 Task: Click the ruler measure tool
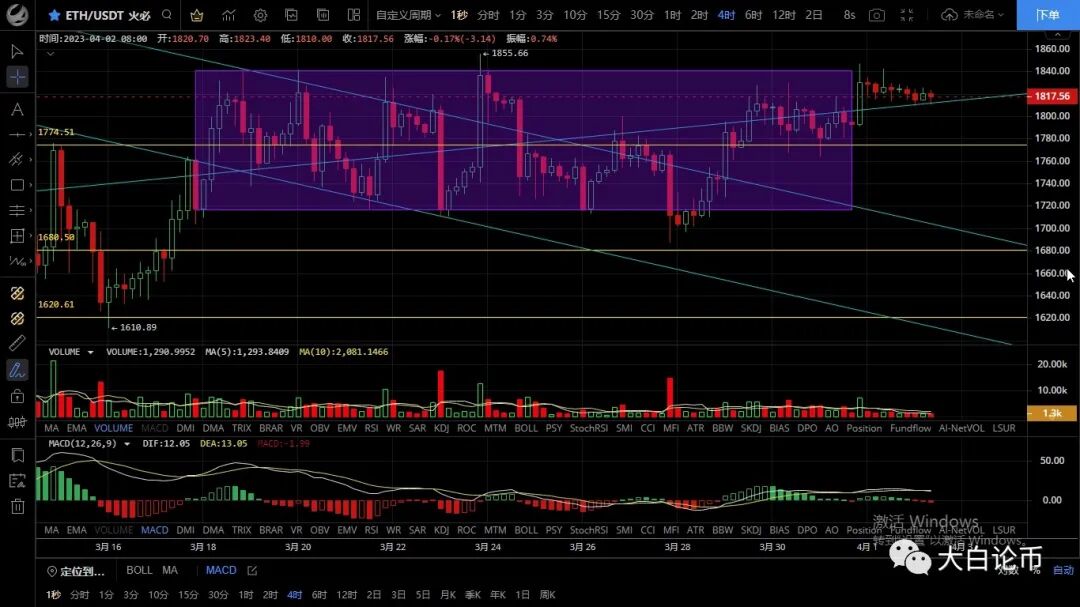click(x=17, y=343)
